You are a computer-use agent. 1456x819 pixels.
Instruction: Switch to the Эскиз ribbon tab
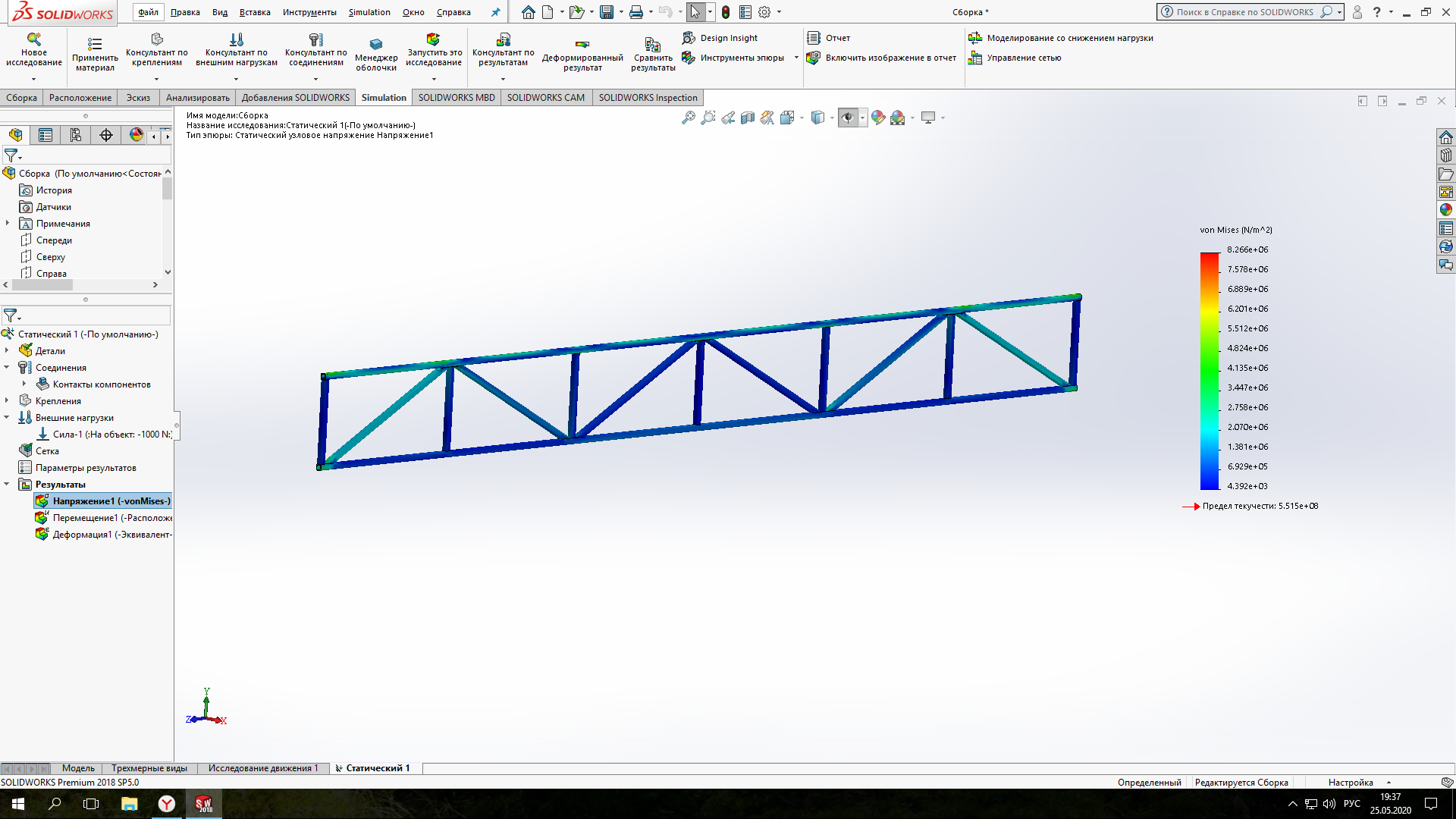coord(138,98)
